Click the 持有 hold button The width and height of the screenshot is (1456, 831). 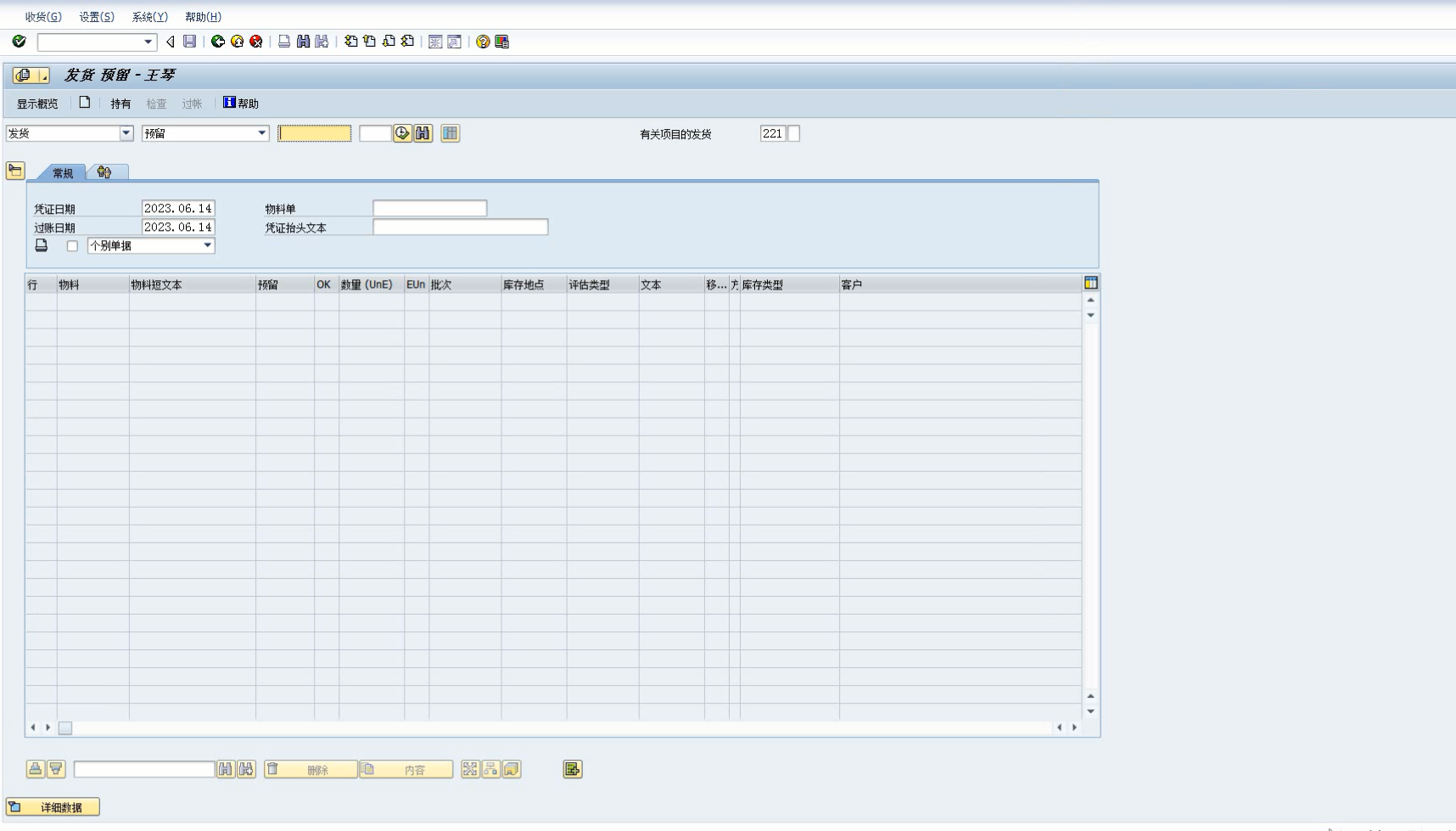click(120, 104)
